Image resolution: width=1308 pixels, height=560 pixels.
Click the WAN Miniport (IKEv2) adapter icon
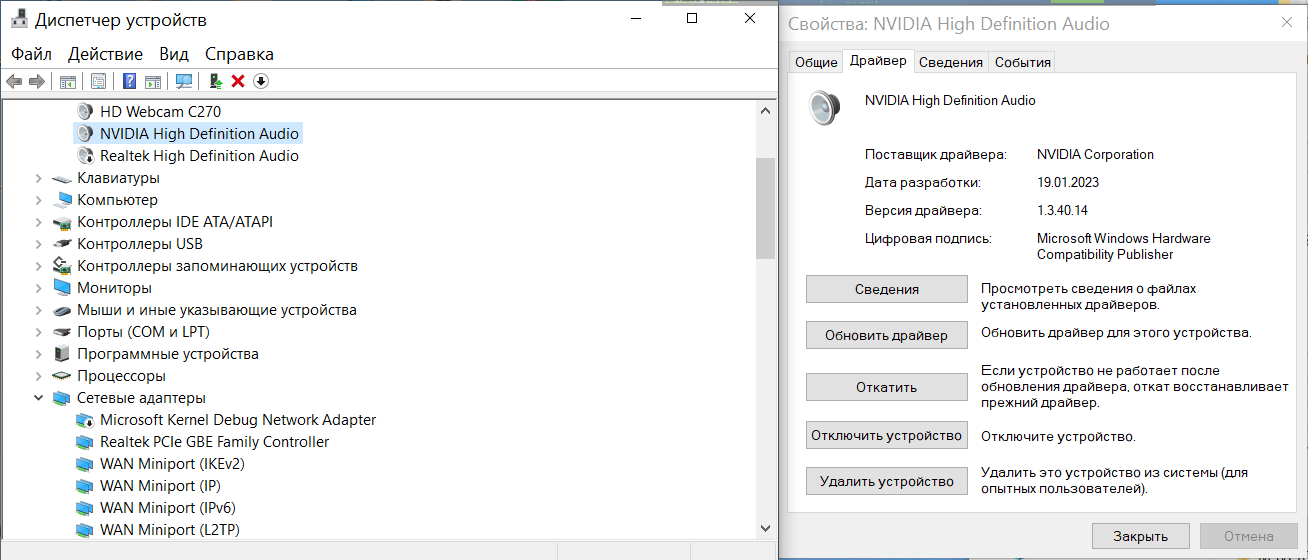pyautogui.click(x=85, y=464)
